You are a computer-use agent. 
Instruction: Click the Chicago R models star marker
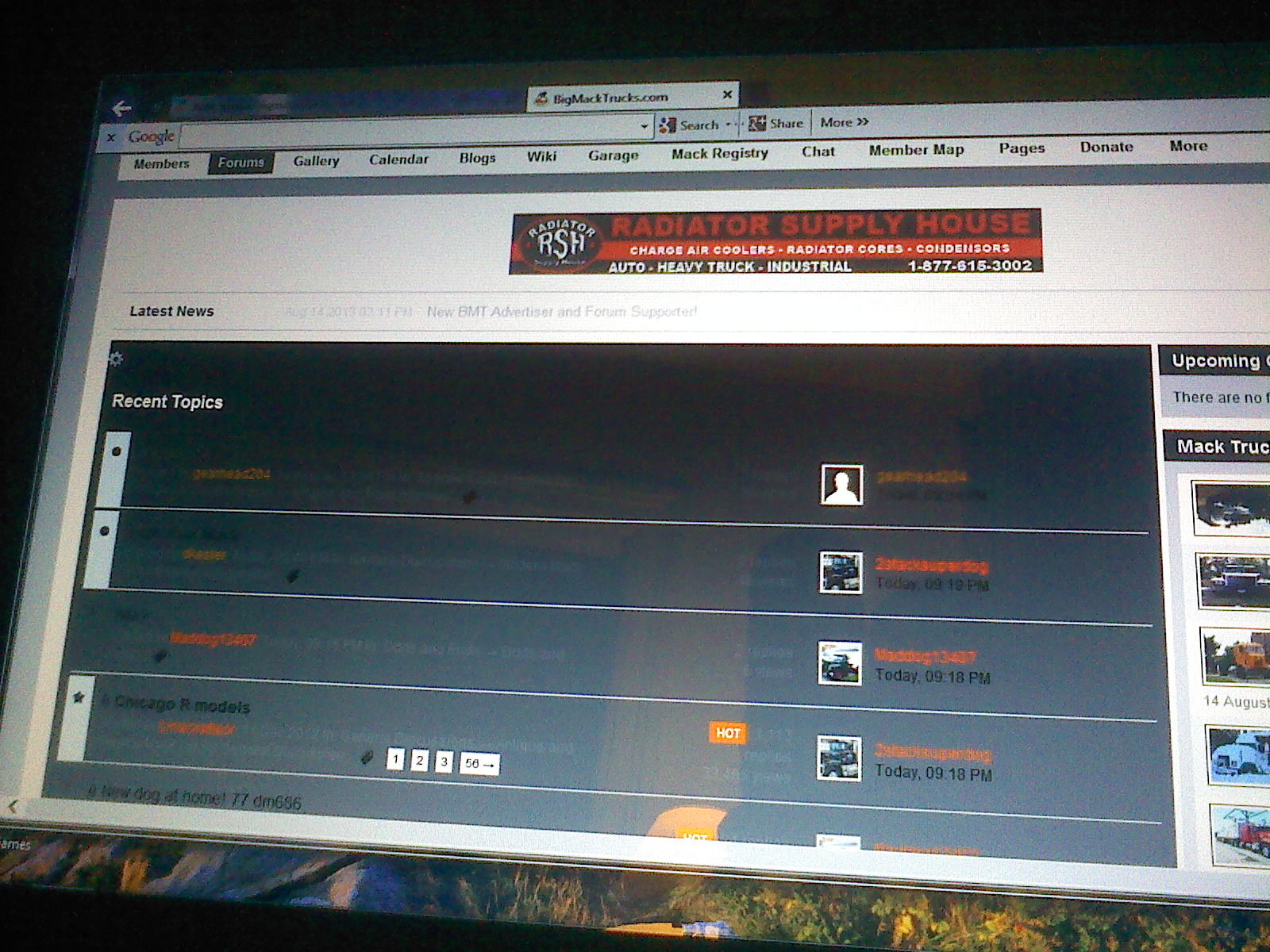tap(79, 698)
